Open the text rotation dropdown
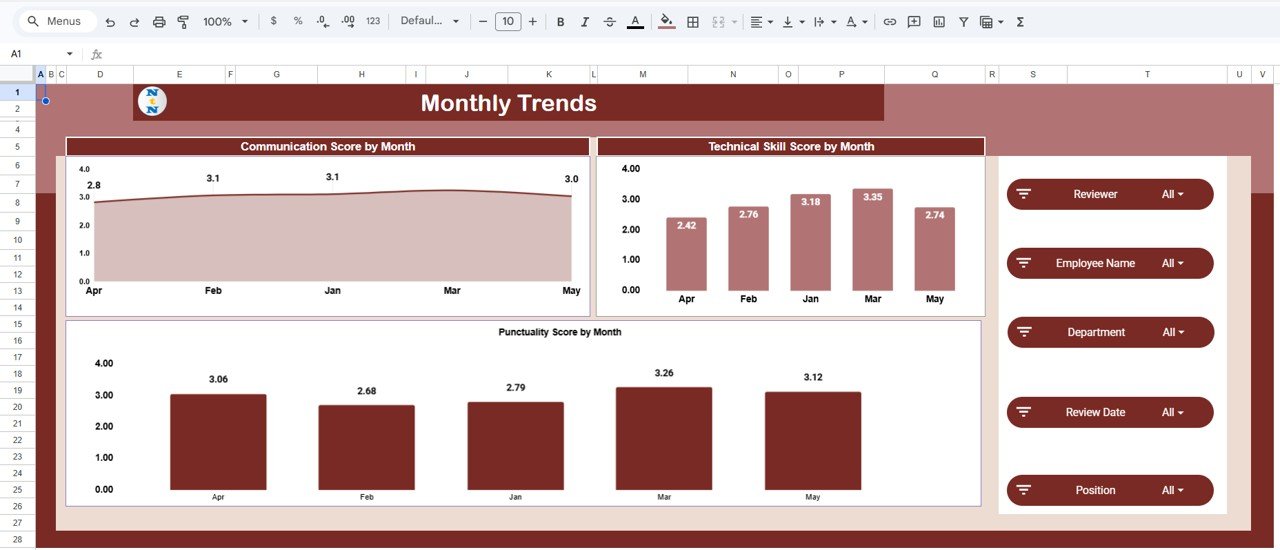1280x550 pixels. (x=856, y=21)
